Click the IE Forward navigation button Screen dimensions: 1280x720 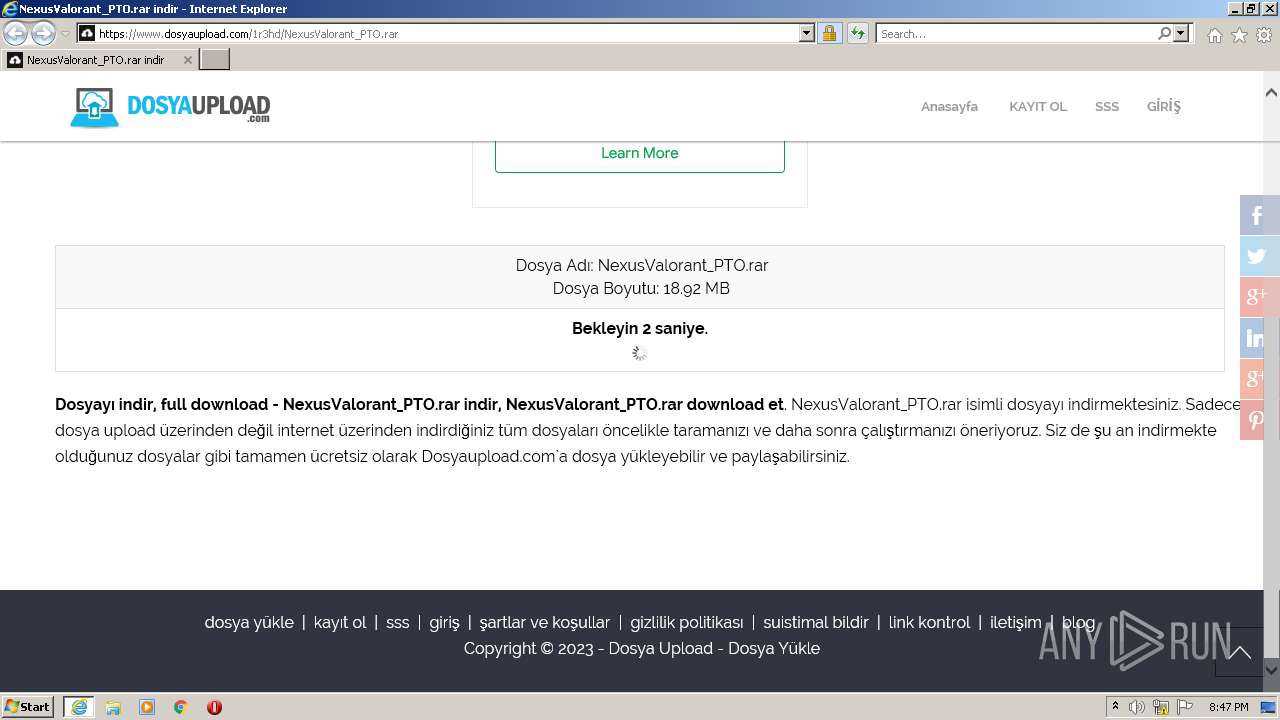43,34
